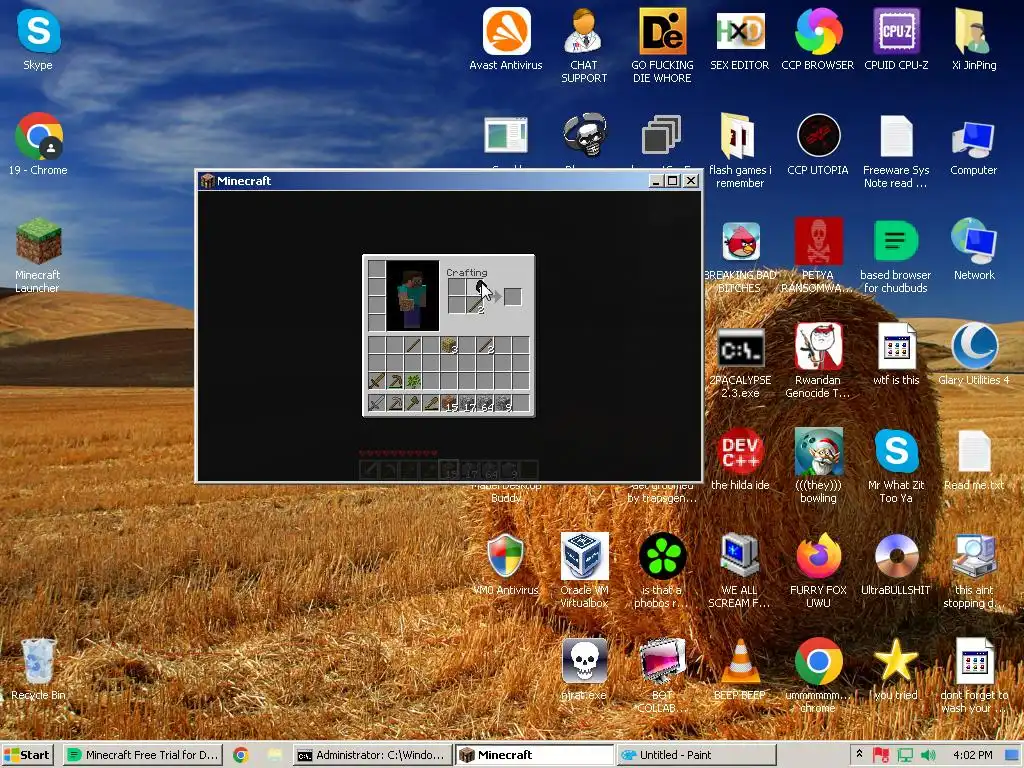Open Skype desktop shortcut
The width and height of the screenshot is (1024, 768).
coord(38,39)
